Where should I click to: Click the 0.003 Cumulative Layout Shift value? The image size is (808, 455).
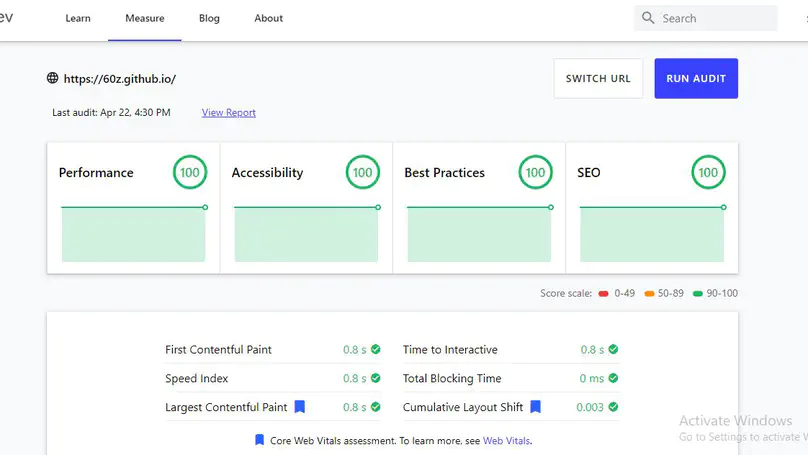pos(590,407)
